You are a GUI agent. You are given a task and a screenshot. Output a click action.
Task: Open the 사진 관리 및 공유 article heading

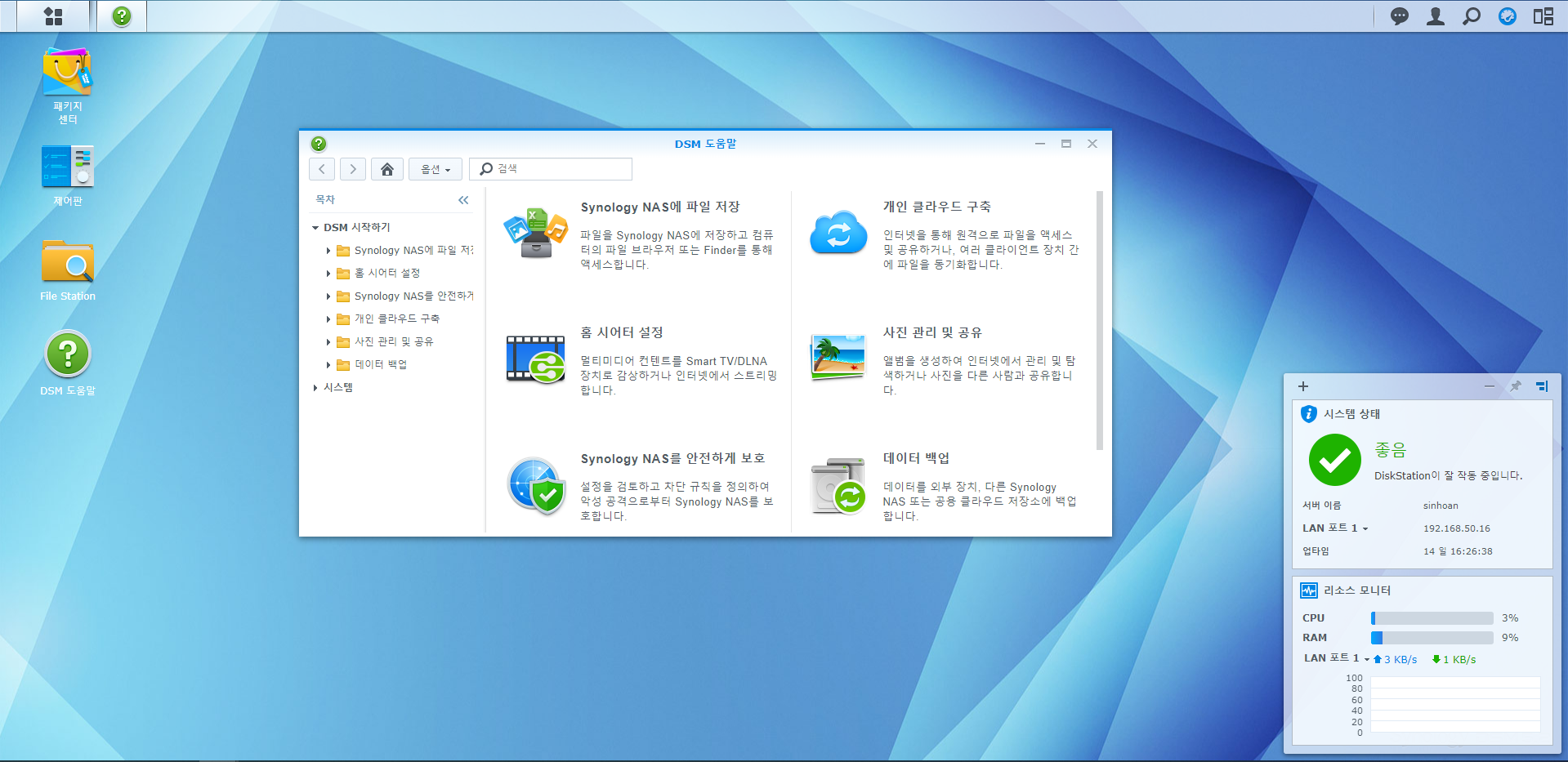(932, 333)
